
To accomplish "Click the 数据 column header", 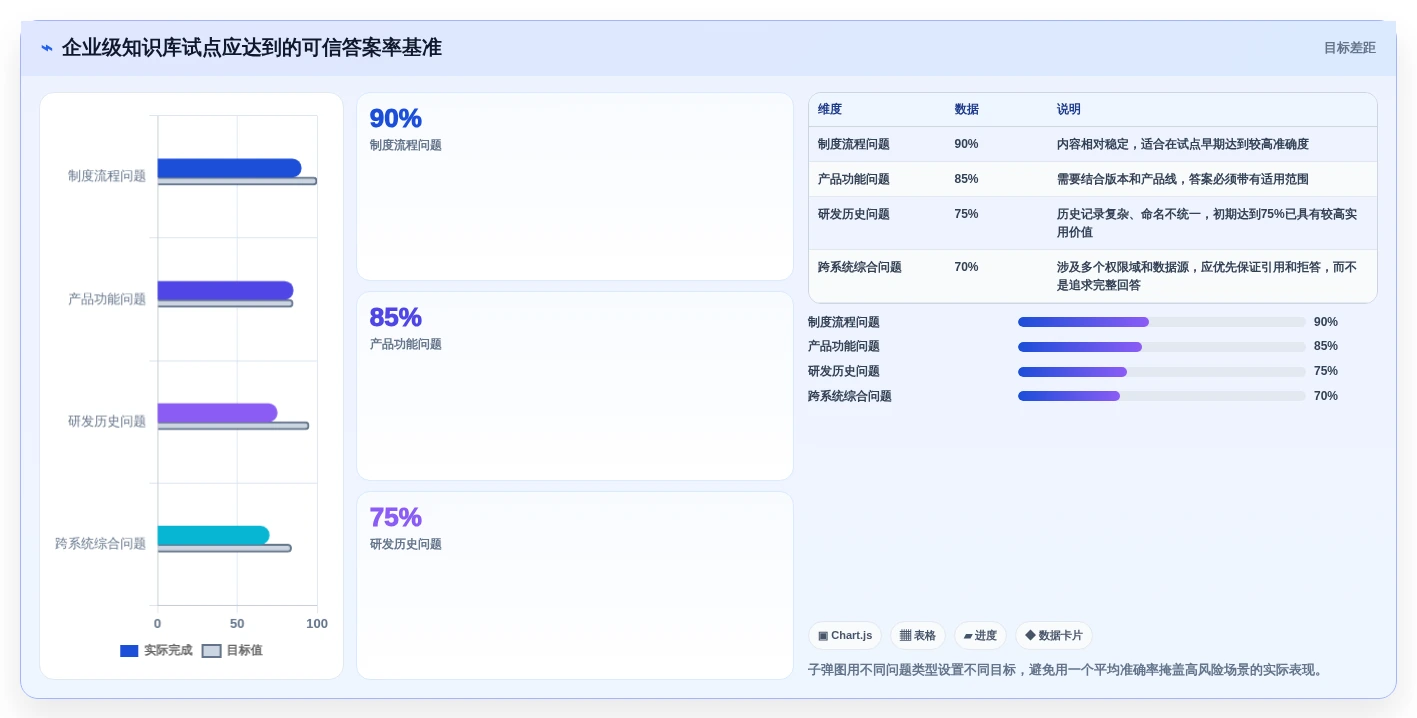I will pos(967,110).
